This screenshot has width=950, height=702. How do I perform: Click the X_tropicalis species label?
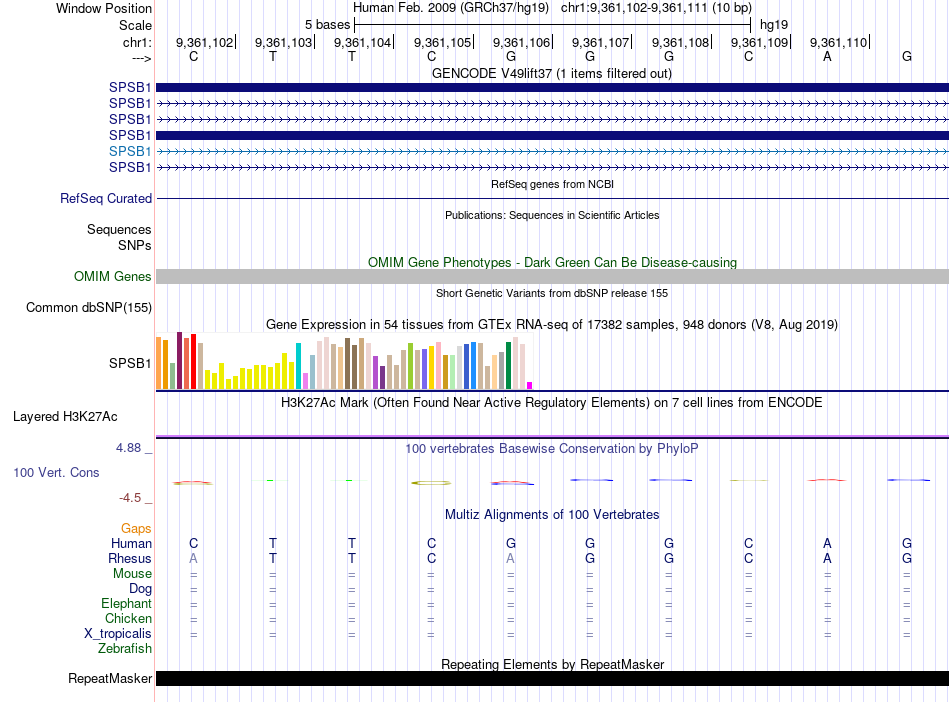[118, 634]
